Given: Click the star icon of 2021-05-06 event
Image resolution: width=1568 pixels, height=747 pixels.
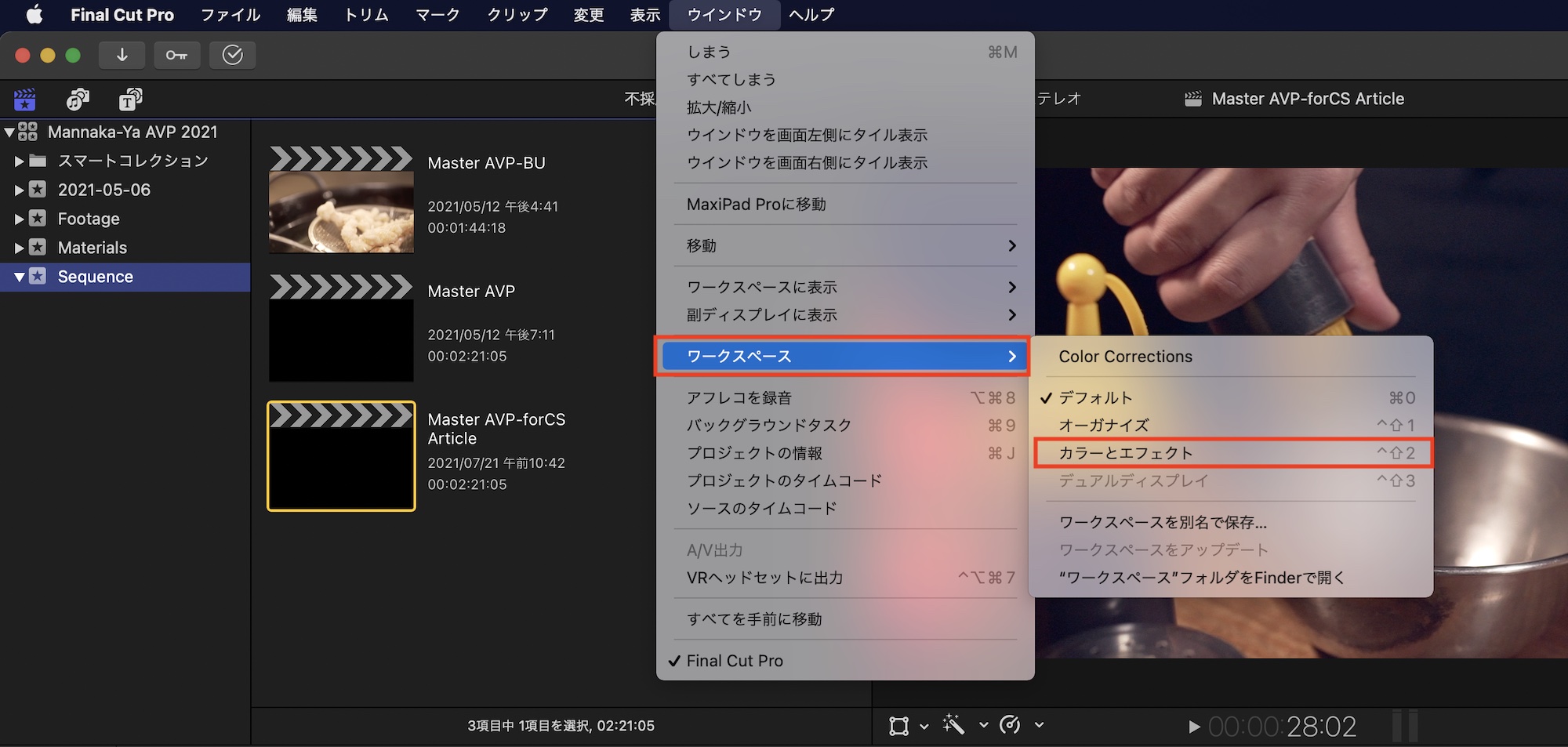Looking at the screenshot, I should (38, 190).
